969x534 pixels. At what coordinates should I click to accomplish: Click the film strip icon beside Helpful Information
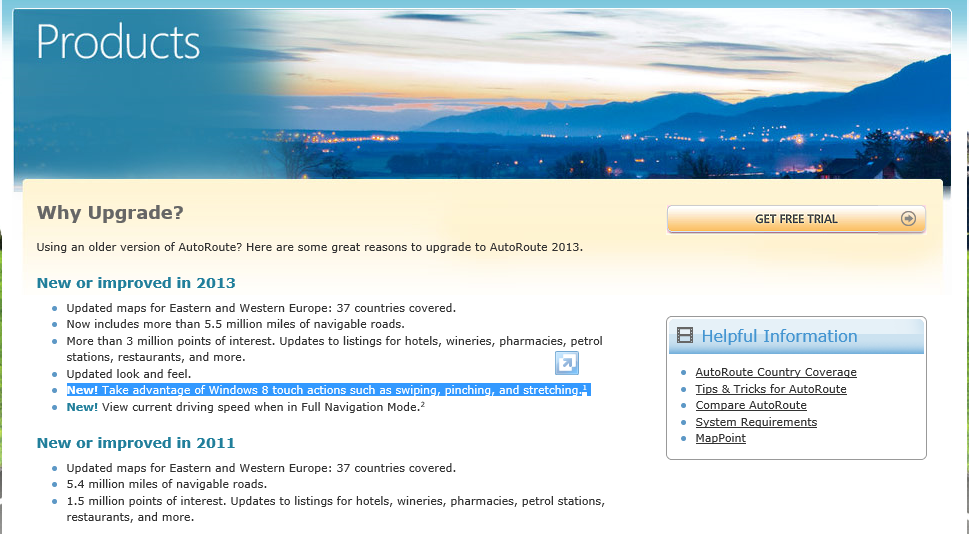[x=685, y=336]
